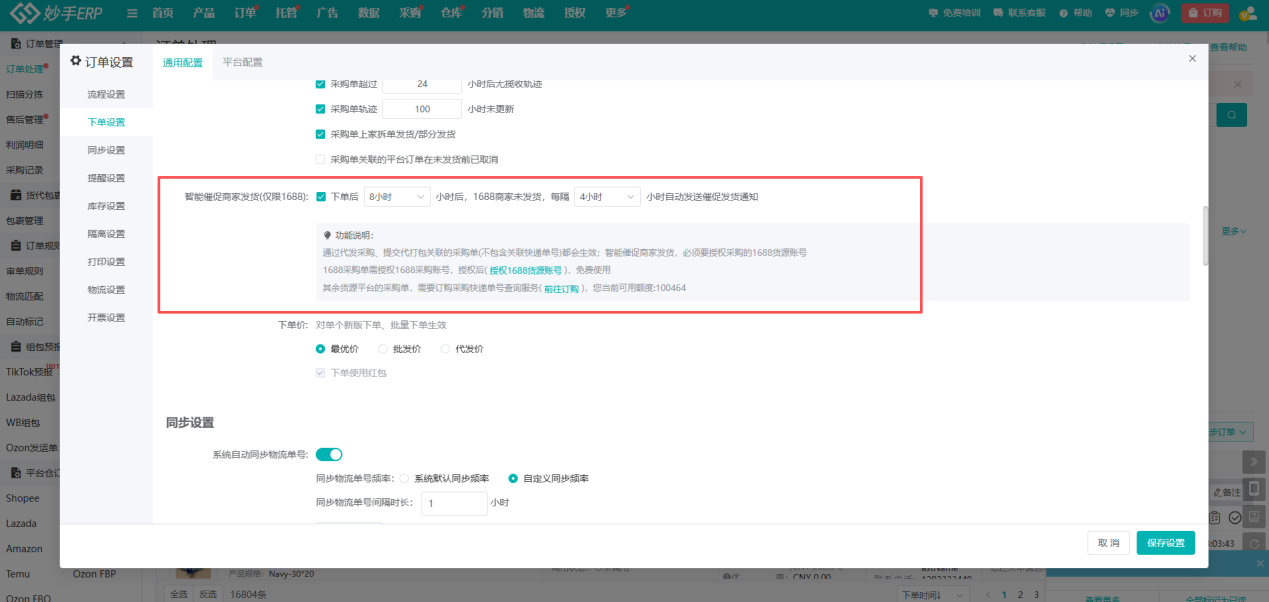Image resolution: width=1269 pixels, height=602 pixels.
Task: Click the 同步 sync icon in top bar
Action: (1121, 13)
